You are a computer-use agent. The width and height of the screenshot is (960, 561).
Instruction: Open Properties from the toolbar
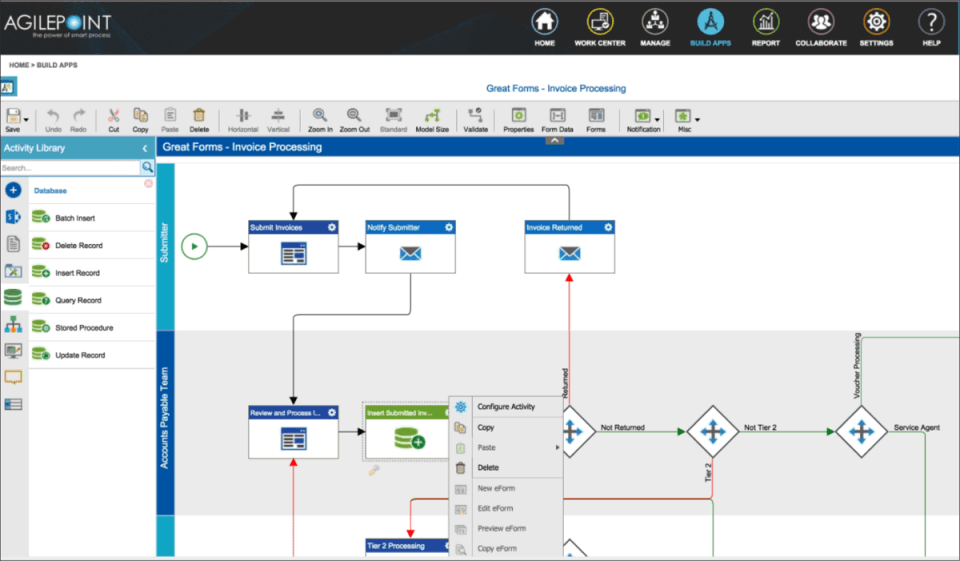[519, 115]
